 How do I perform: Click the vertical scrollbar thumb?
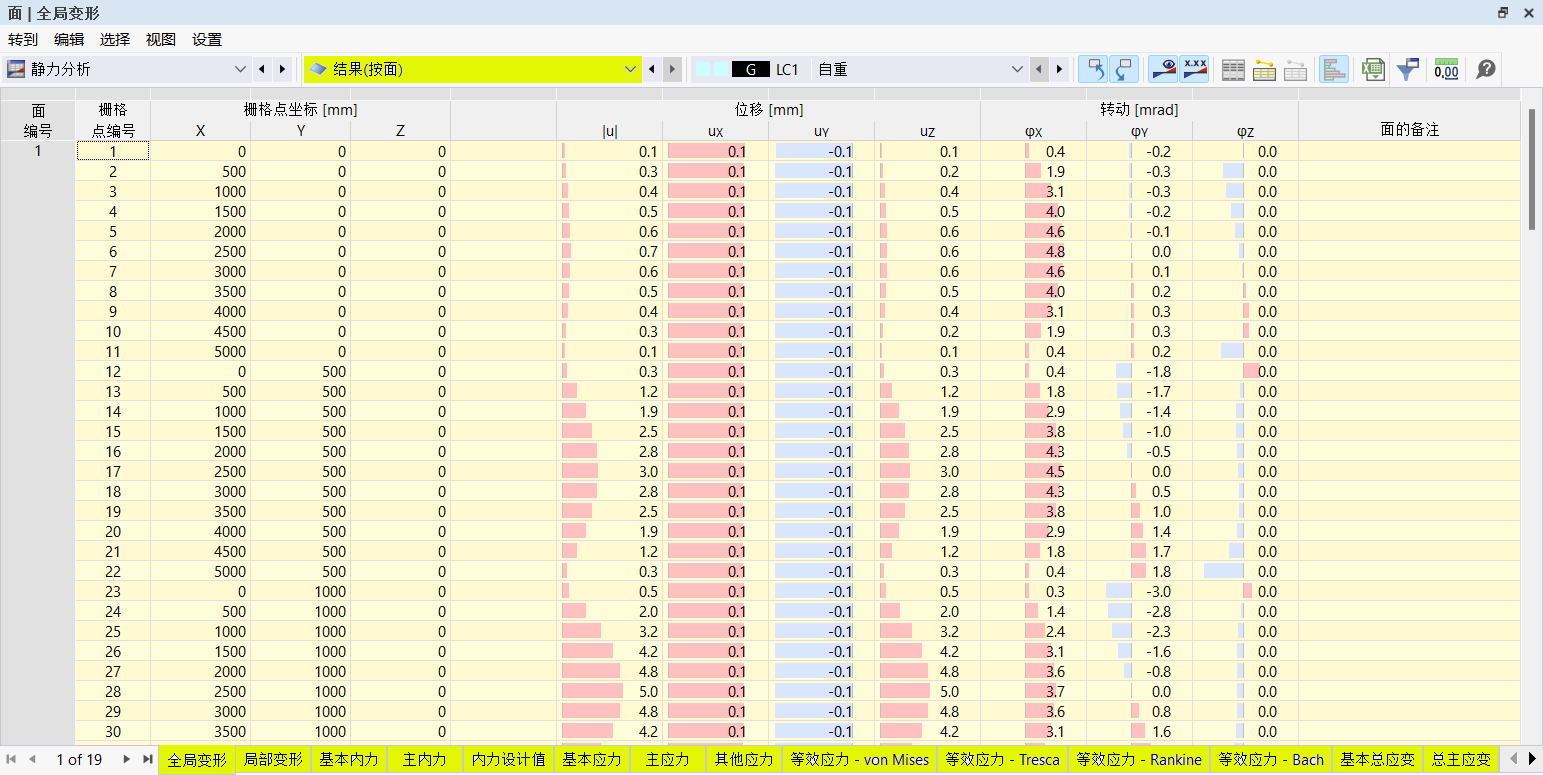[1531, 168]
